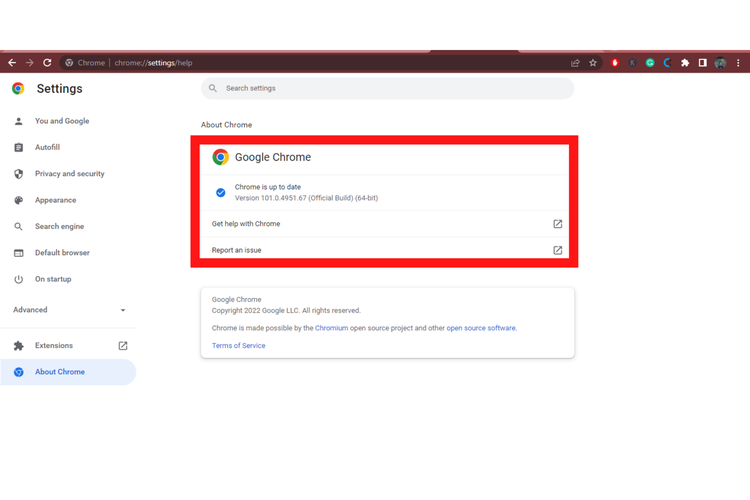Viewport: 750px width, 500px height.
Task: Open the Chrome three-dot menu
Action: [x=738, y=63]
